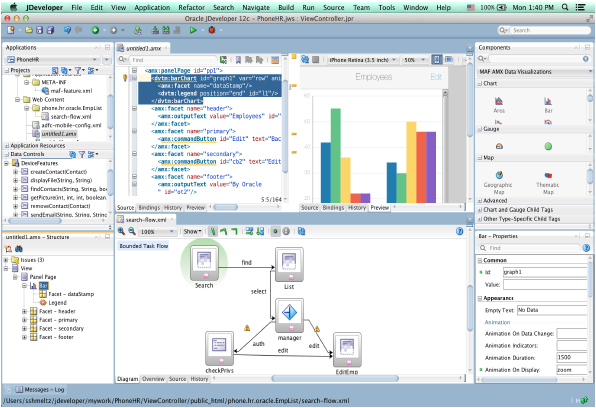Click the Animation Duration field 1500
The width and height of the screenshot is (596, 408).
coord(572,357)
